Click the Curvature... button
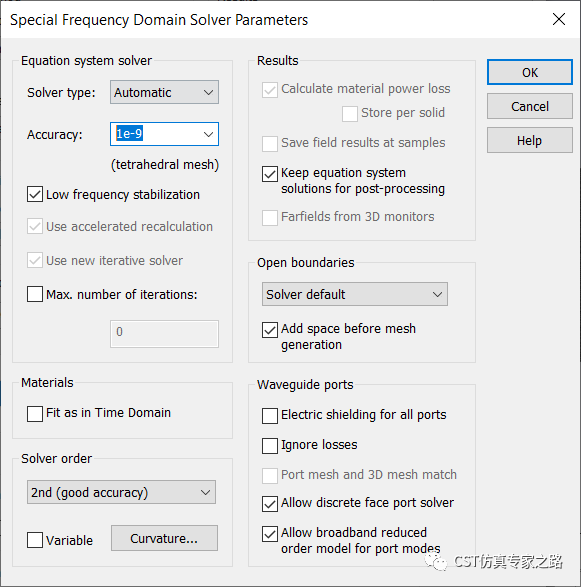 coord(164,538)
